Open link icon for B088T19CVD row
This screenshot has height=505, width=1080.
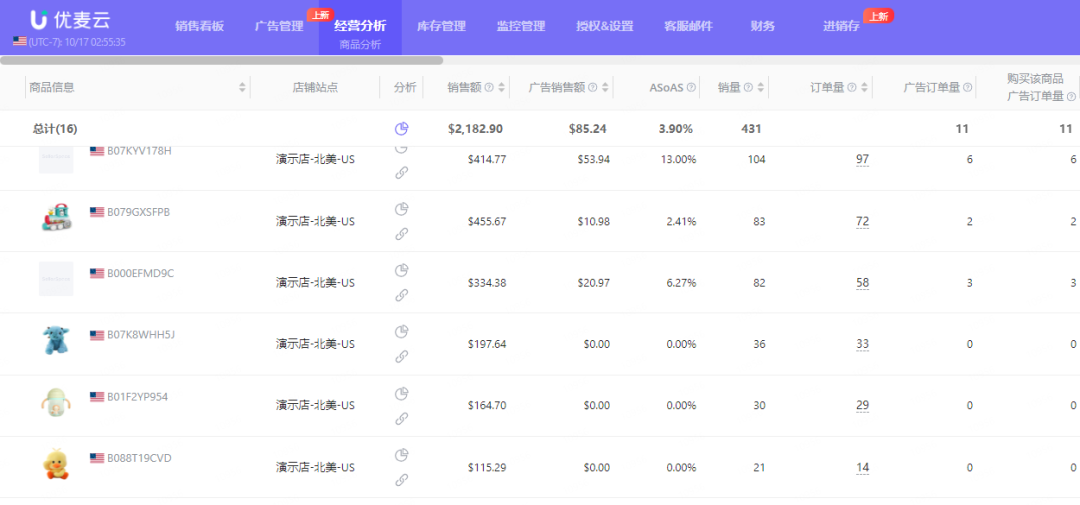(x=402, y=480)
